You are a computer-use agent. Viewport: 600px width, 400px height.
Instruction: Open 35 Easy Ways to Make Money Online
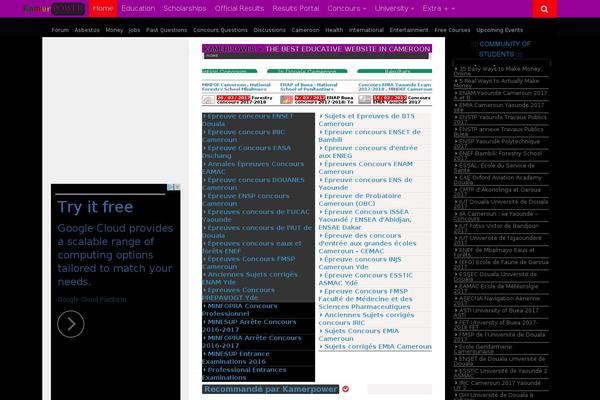pyautogui.click(x=497, y=71)
